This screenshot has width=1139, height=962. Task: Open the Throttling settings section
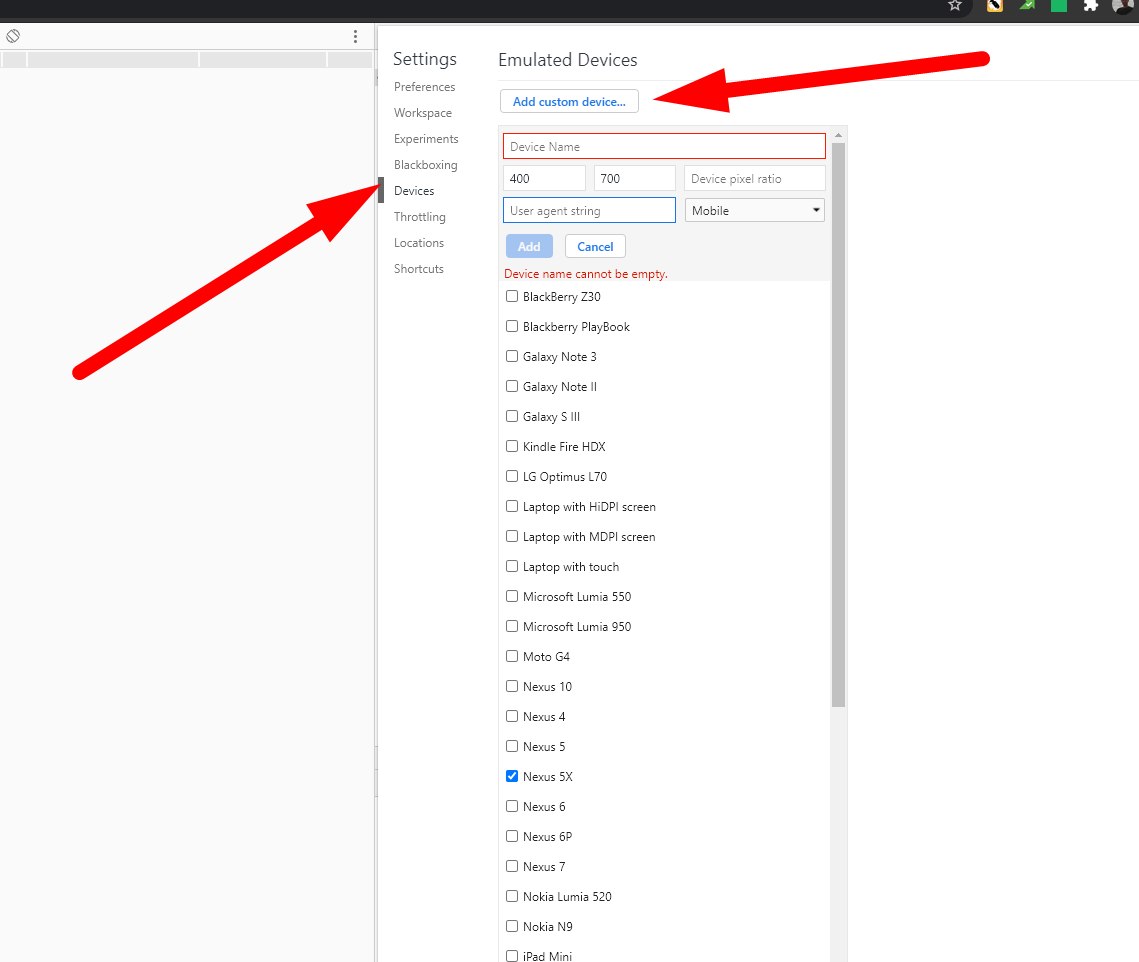(419, 217)
